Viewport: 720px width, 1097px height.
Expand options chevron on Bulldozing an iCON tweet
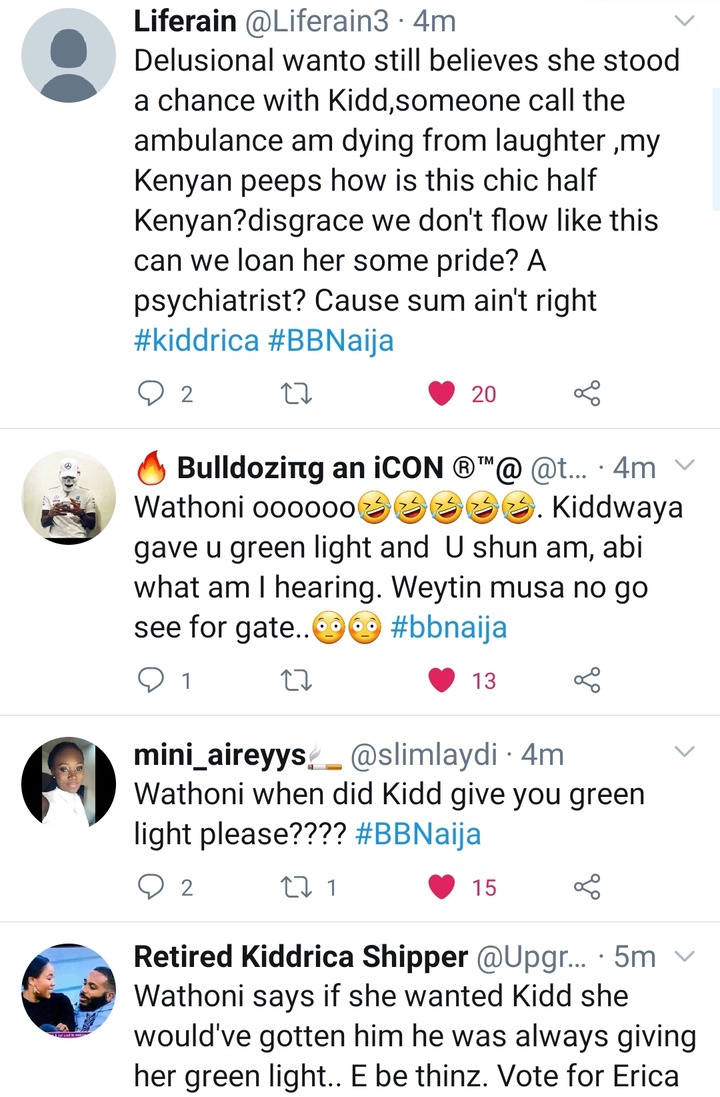coord(685,466)
